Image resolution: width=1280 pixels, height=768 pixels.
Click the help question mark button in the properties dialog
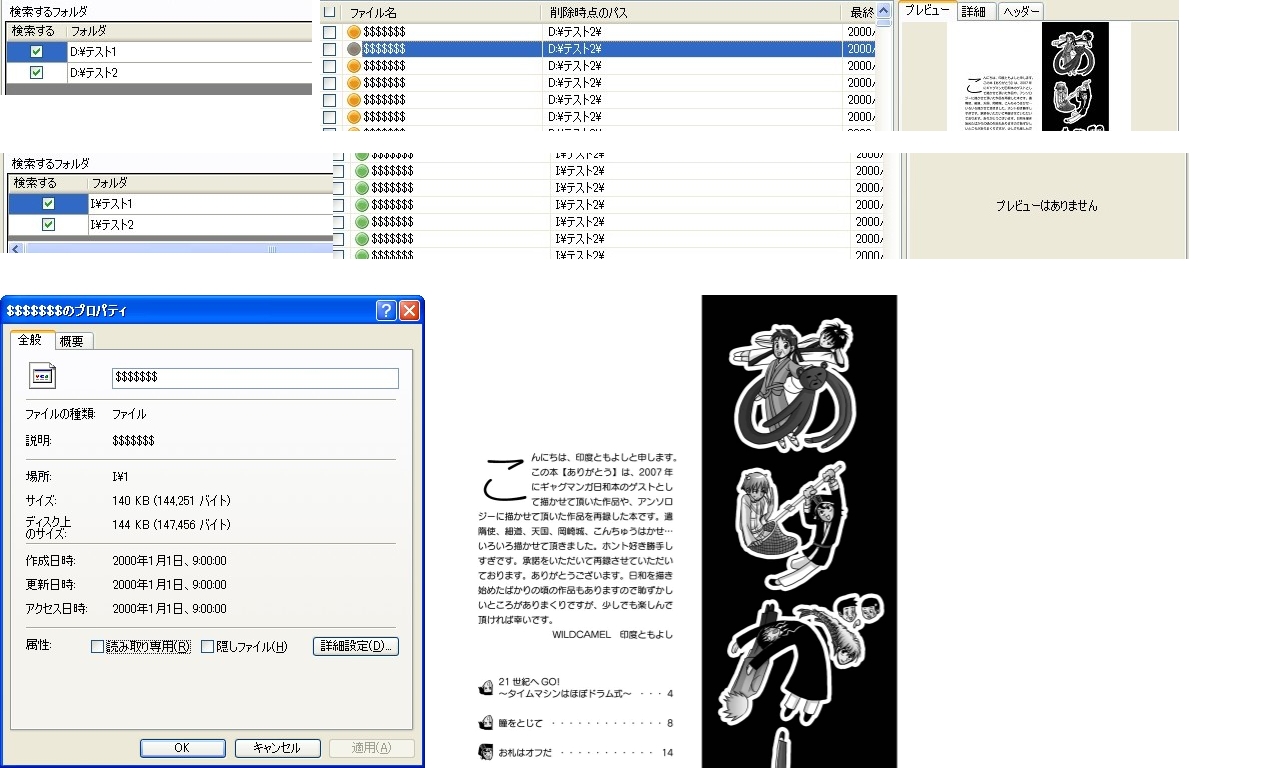[x=386, y=311]
